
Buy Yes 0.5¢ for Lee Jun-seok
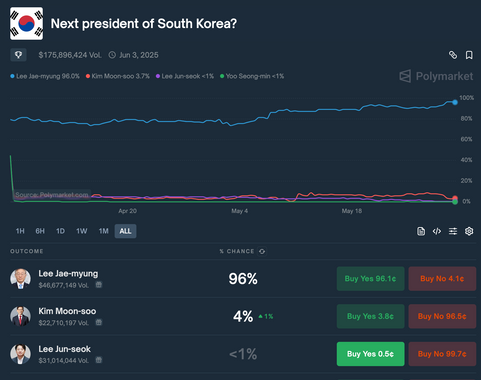[370, 354]
